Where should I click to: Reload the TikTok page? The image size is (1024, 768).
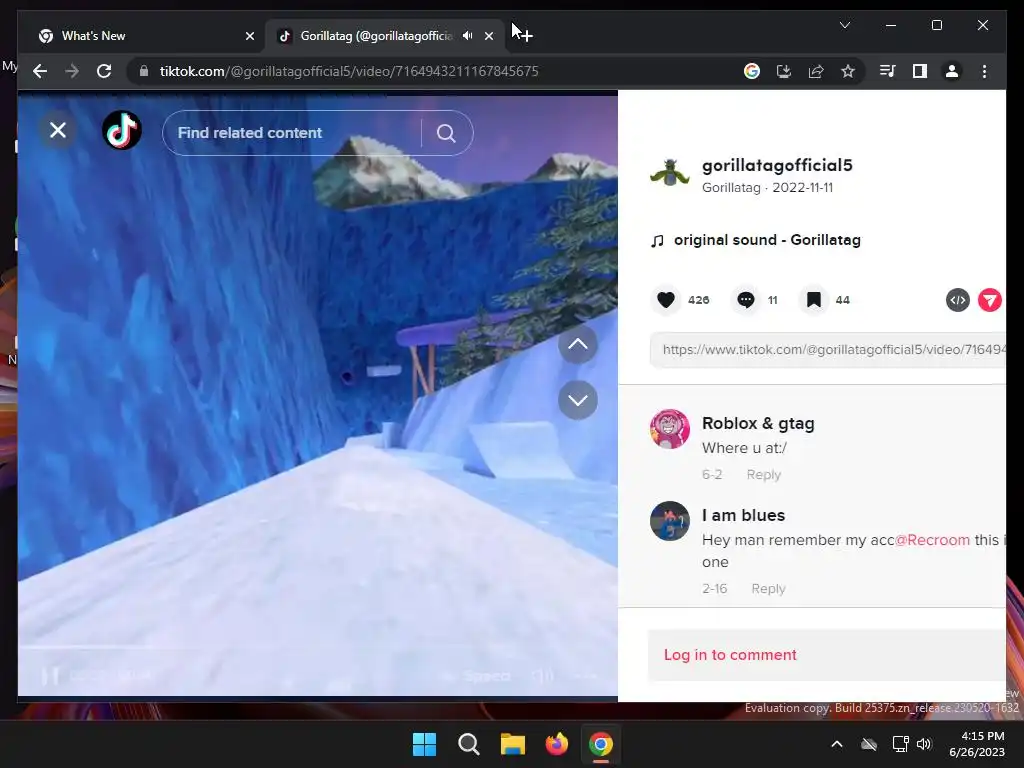pyautogui.click(x=104, y=71)
